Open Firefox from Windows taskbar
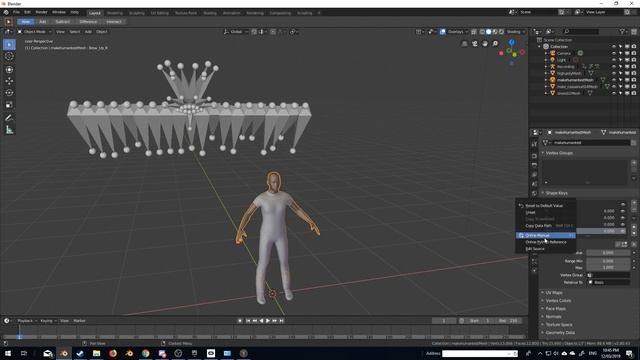640x360 pixels. point(113,353)
